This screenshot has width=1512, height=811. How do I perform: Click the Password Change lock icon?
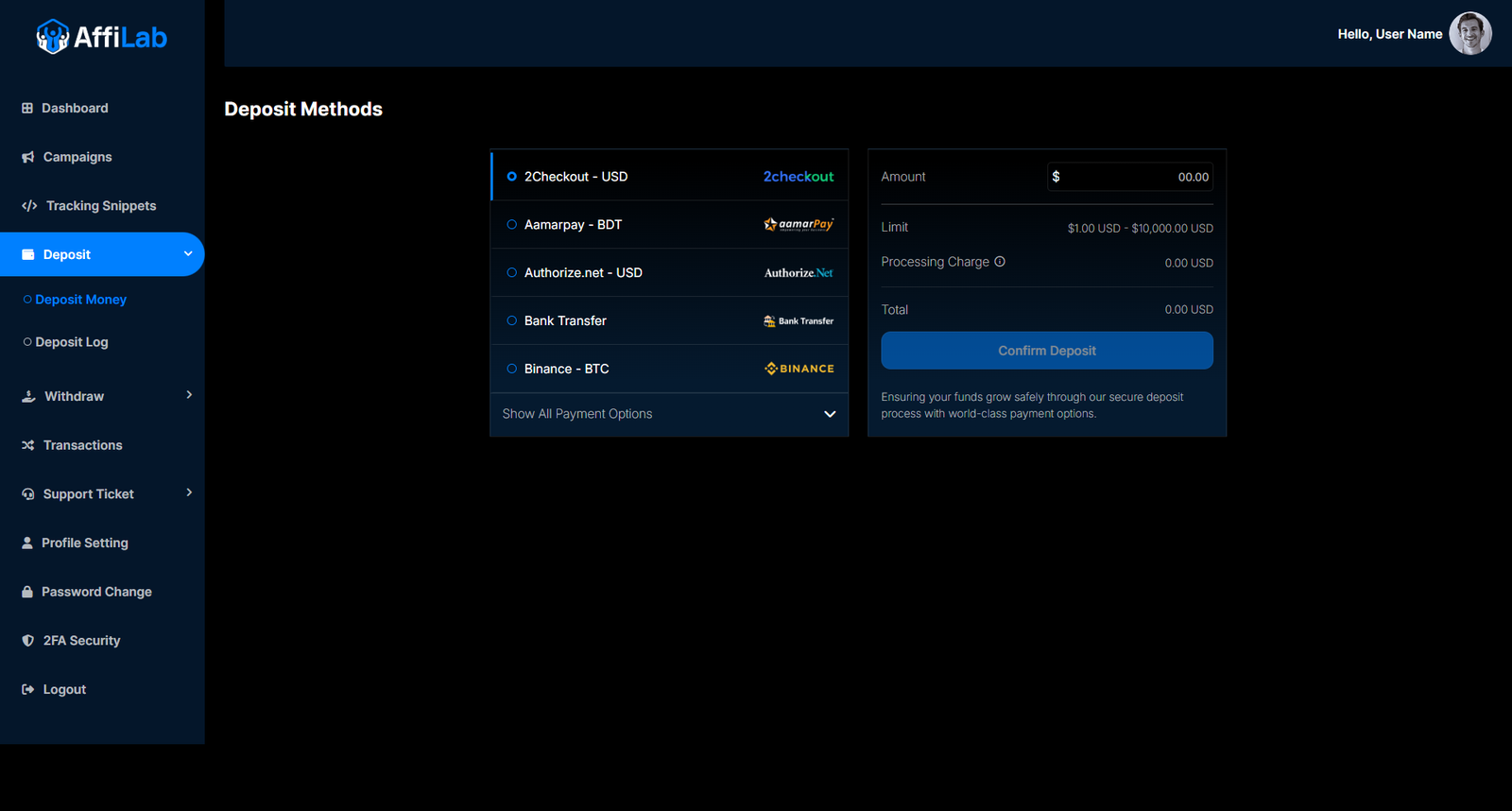coord(27,592)
